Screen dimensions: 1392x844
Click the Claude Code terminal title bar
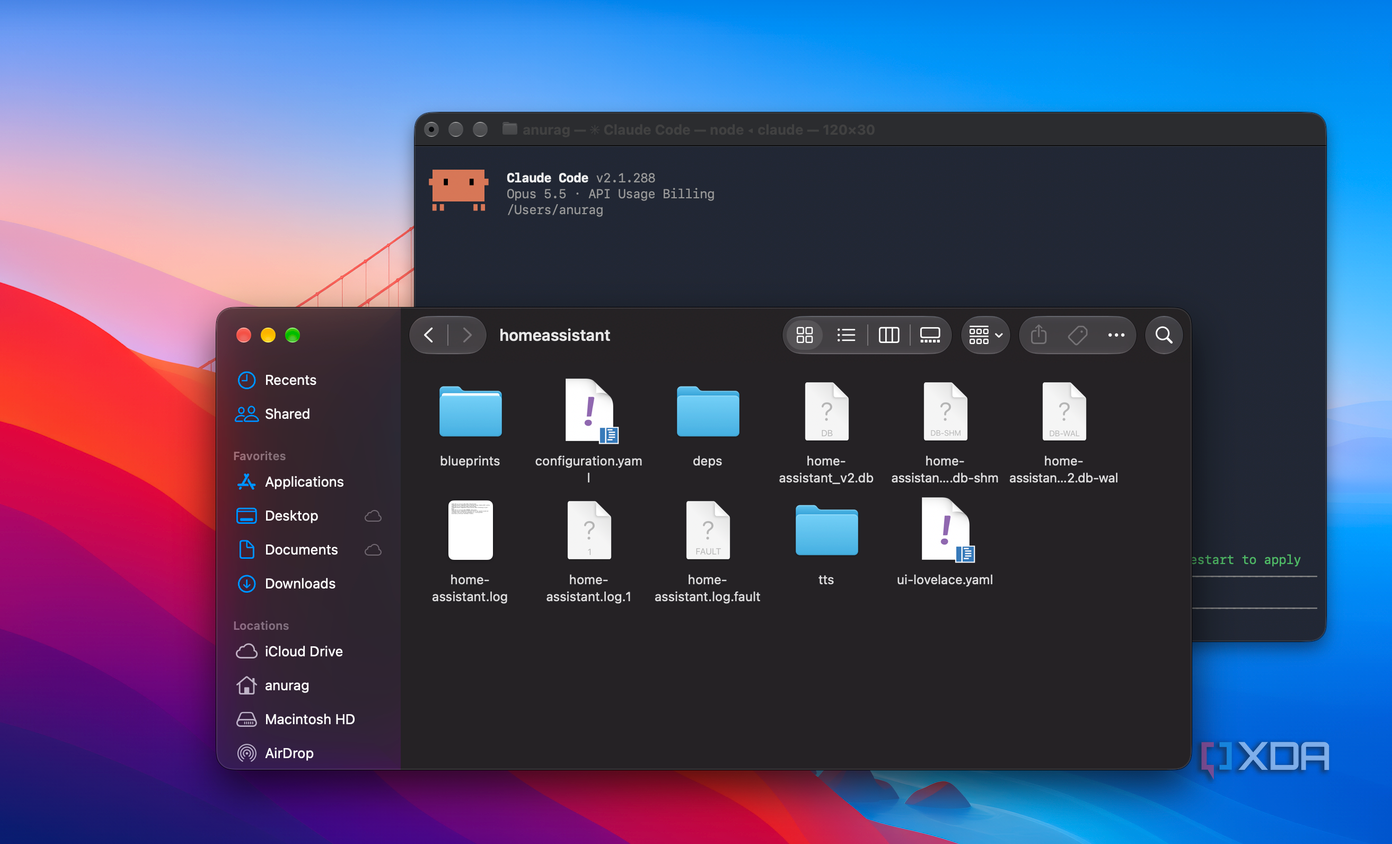pyautogui.click(x=870, y=130)
